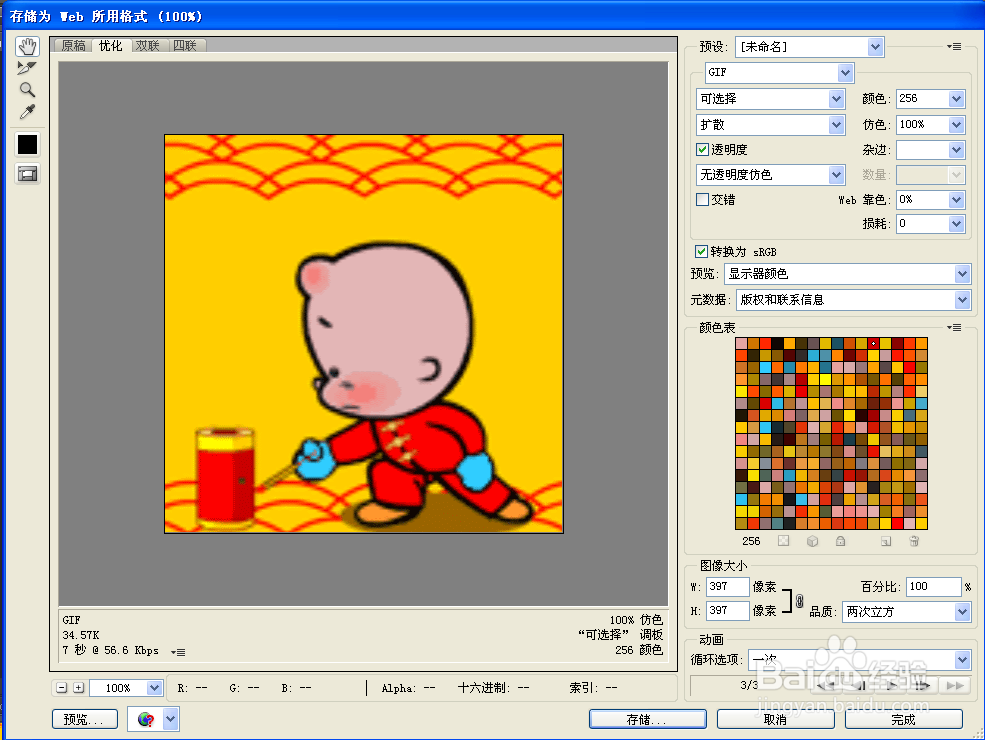Select the Hand tool

point(27,45)
